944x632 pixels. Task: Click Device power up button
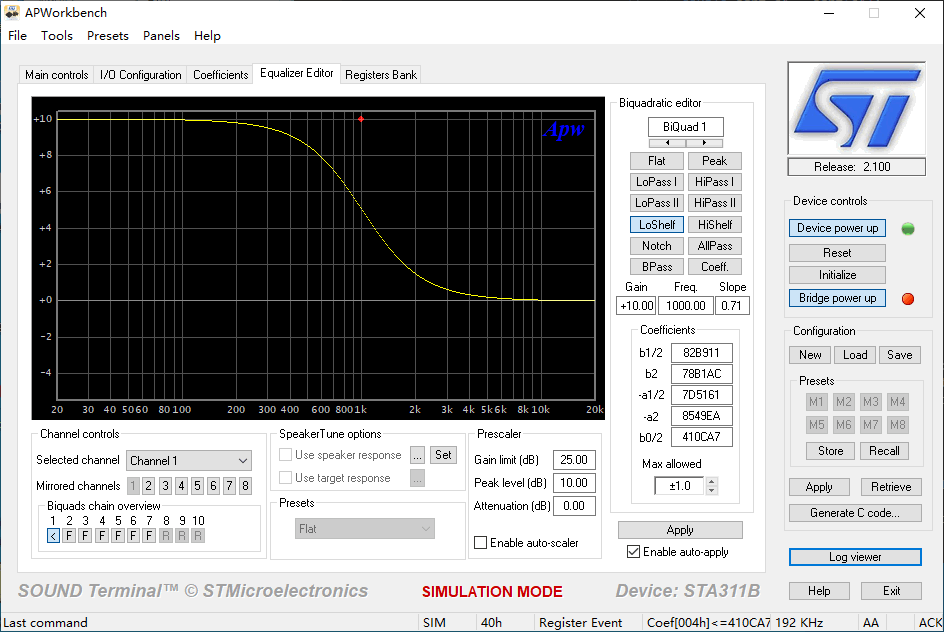837,228
